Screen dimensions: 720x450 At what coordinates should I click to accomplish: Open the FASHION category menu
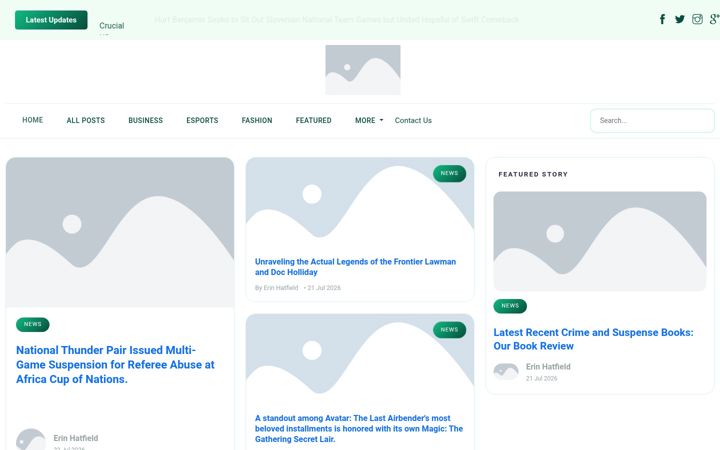pyautogui.click(x=257, y=120)
